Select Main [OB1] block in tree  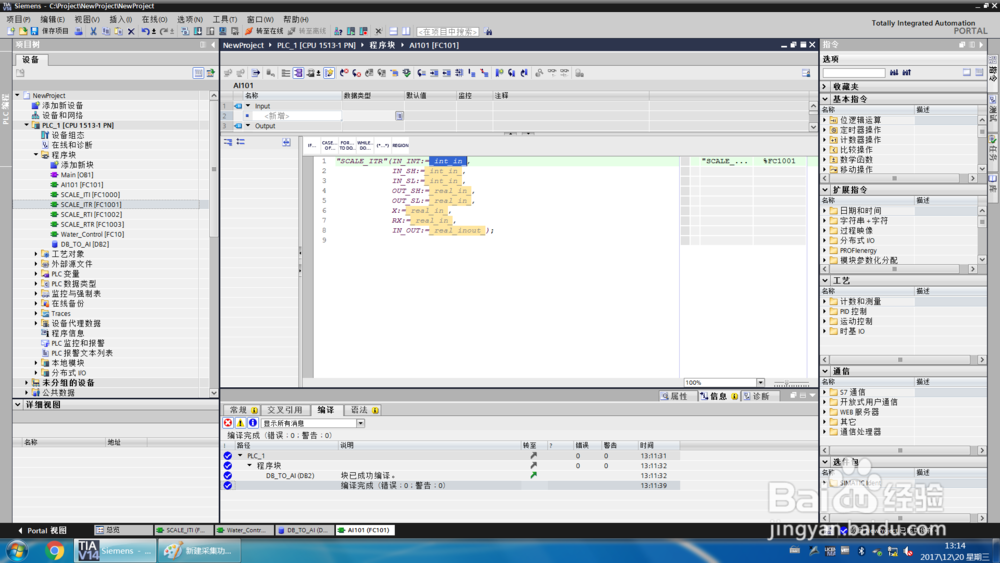coord(77,175)
